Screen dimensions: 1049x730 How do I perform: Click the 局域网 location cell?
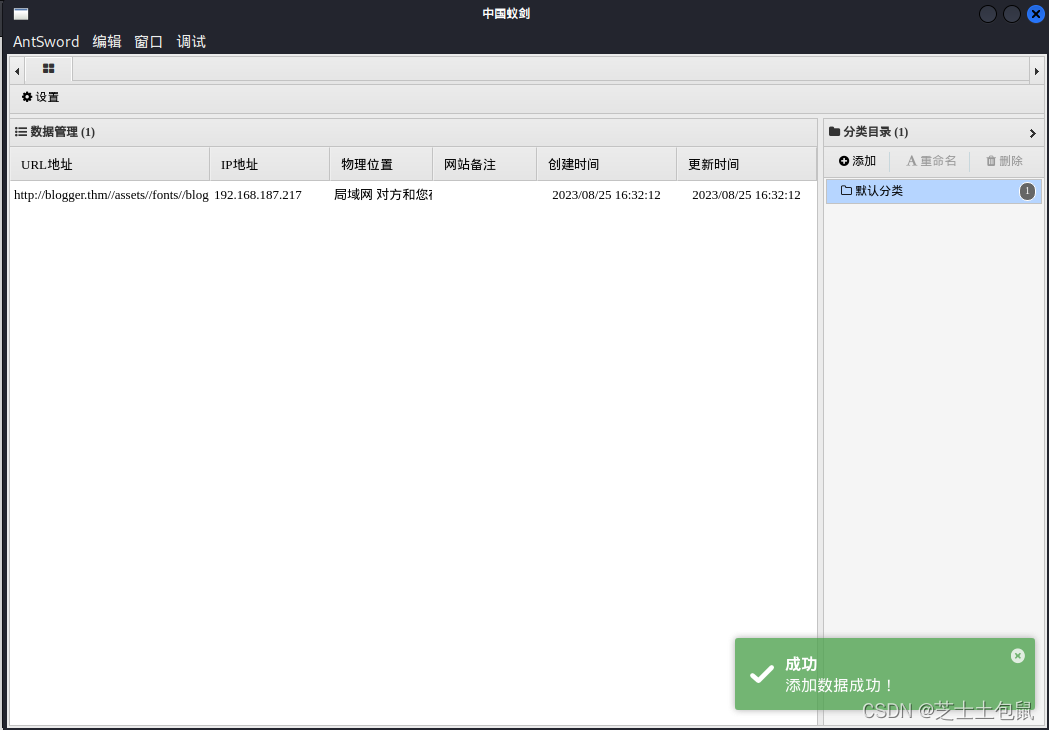383,195
